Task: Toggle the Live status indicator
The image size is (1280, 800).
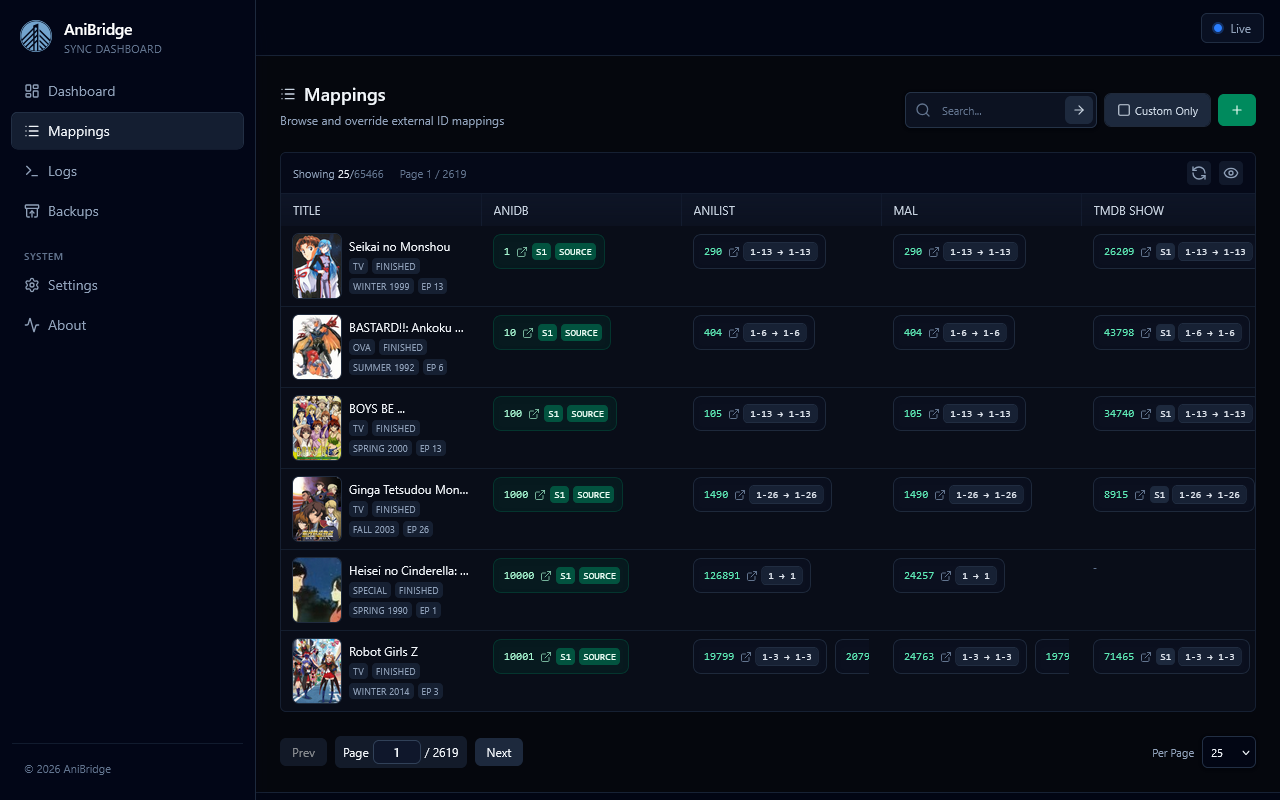Action: (x=1232, y=28)
